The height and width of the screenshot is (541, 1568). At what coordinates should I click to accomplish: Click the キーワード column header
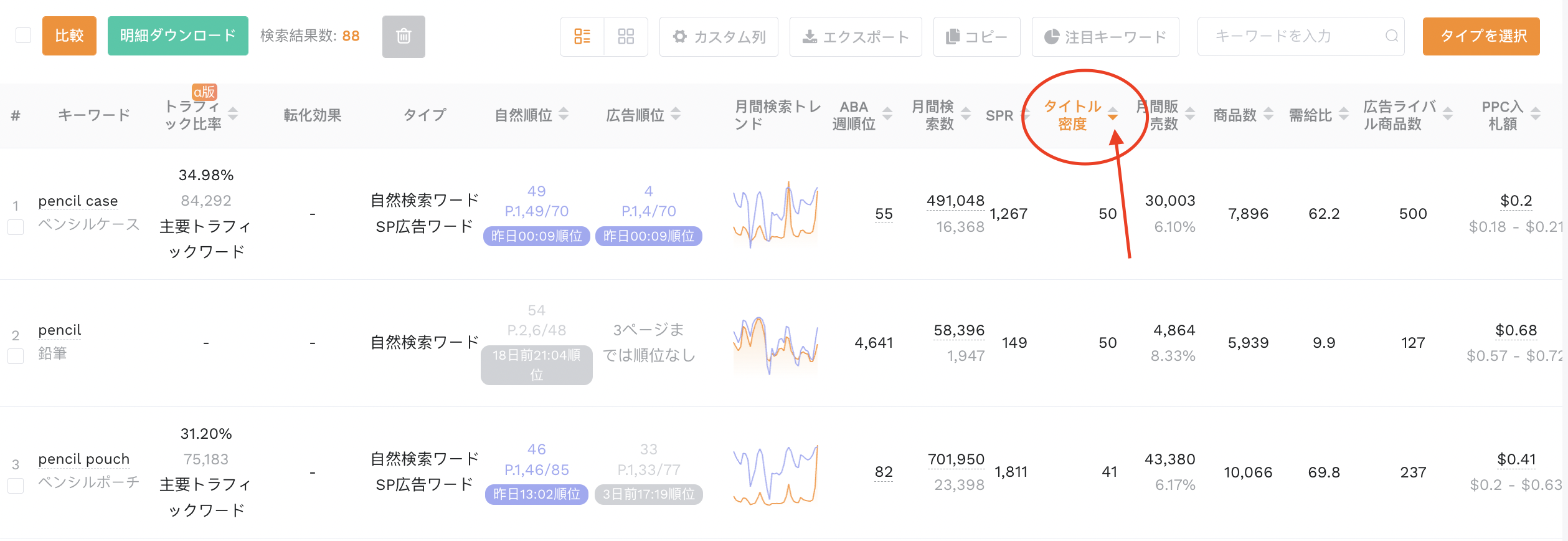point(94,115)
